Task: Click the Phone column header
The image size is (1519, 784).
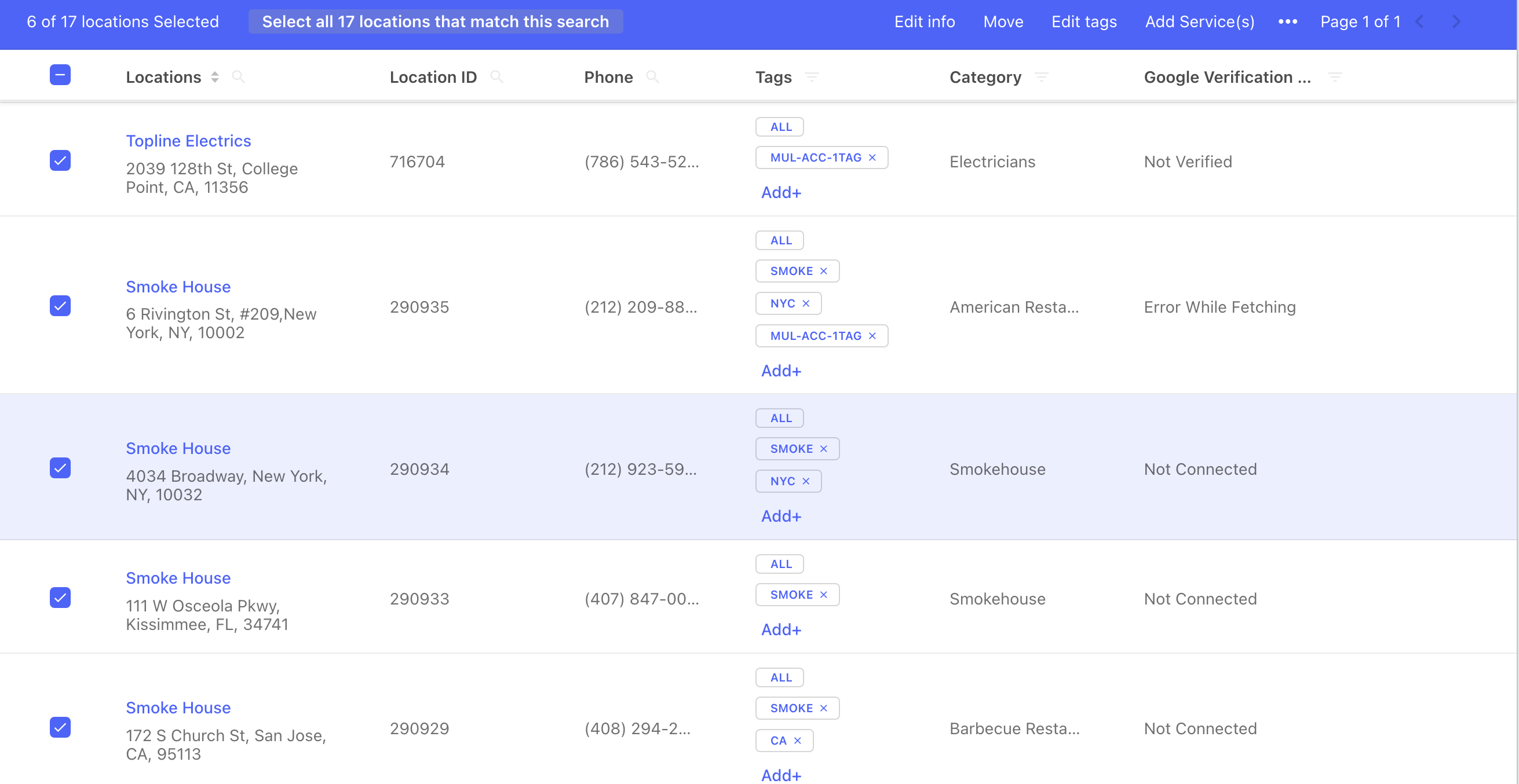Action: [608, 77]
